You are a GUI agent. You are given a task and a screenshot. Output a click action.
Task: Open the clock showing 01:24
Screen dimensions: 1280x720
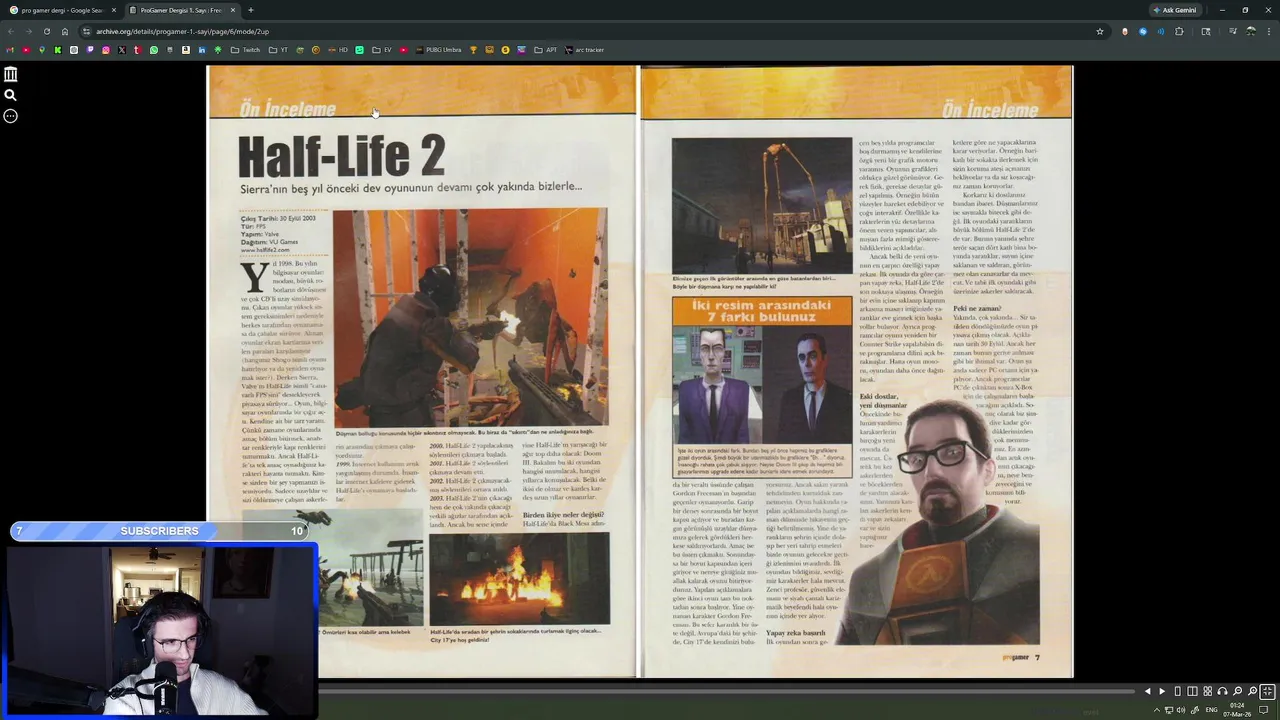pyautogui.click(x=1237, y=710)
